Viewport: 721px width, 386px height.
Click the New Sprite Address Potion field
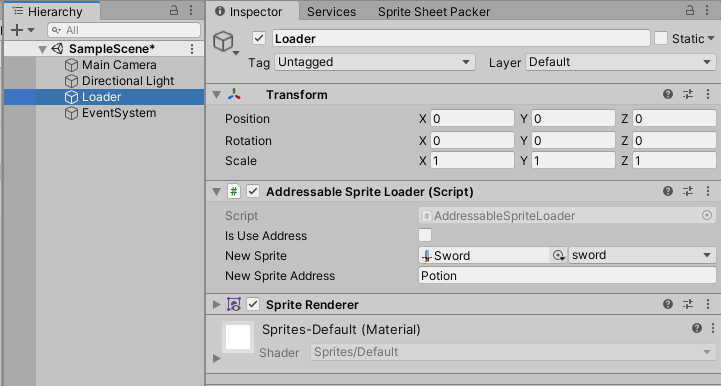pos(567,276)
